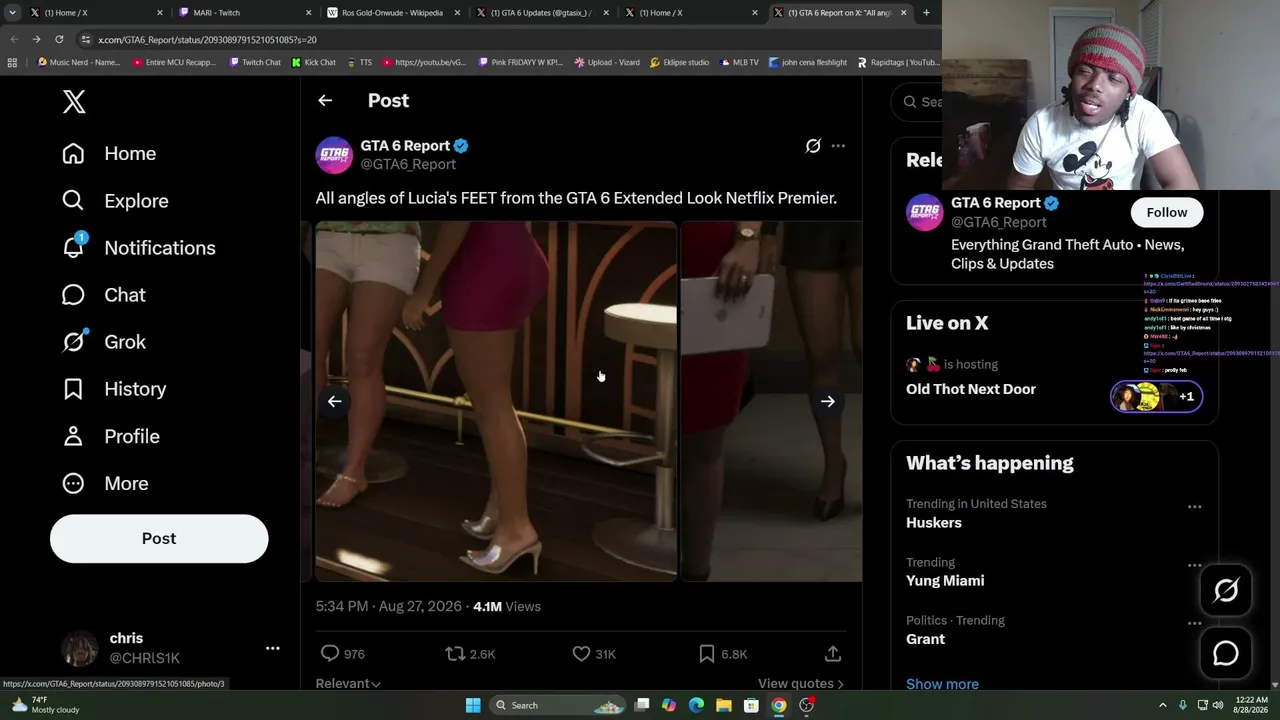The width and height of the screenshot is (1280, 720).
Task: Open the floating chat messages button
Action: pos(1226,653)
